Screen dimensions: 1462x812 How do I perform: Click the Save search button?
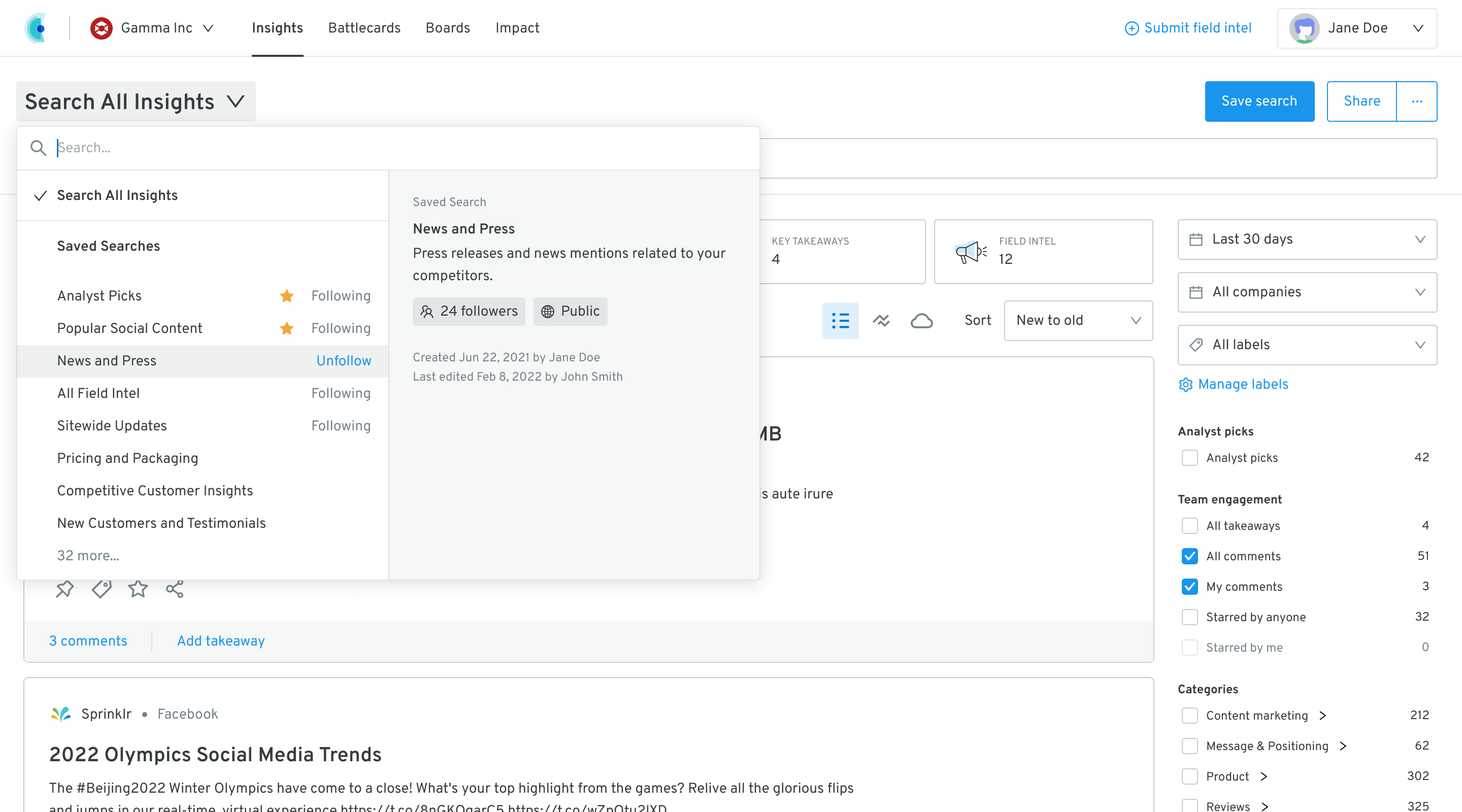coord(1259,101)
